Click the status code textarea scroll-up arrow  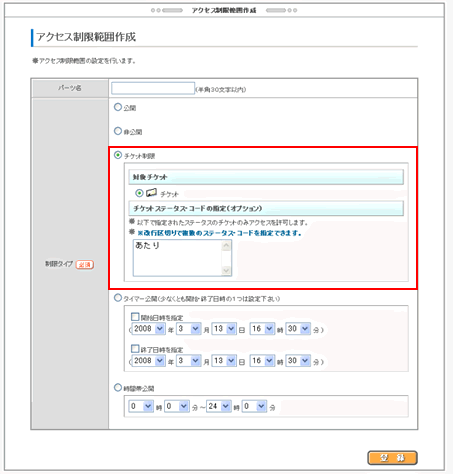pos(226,246)
